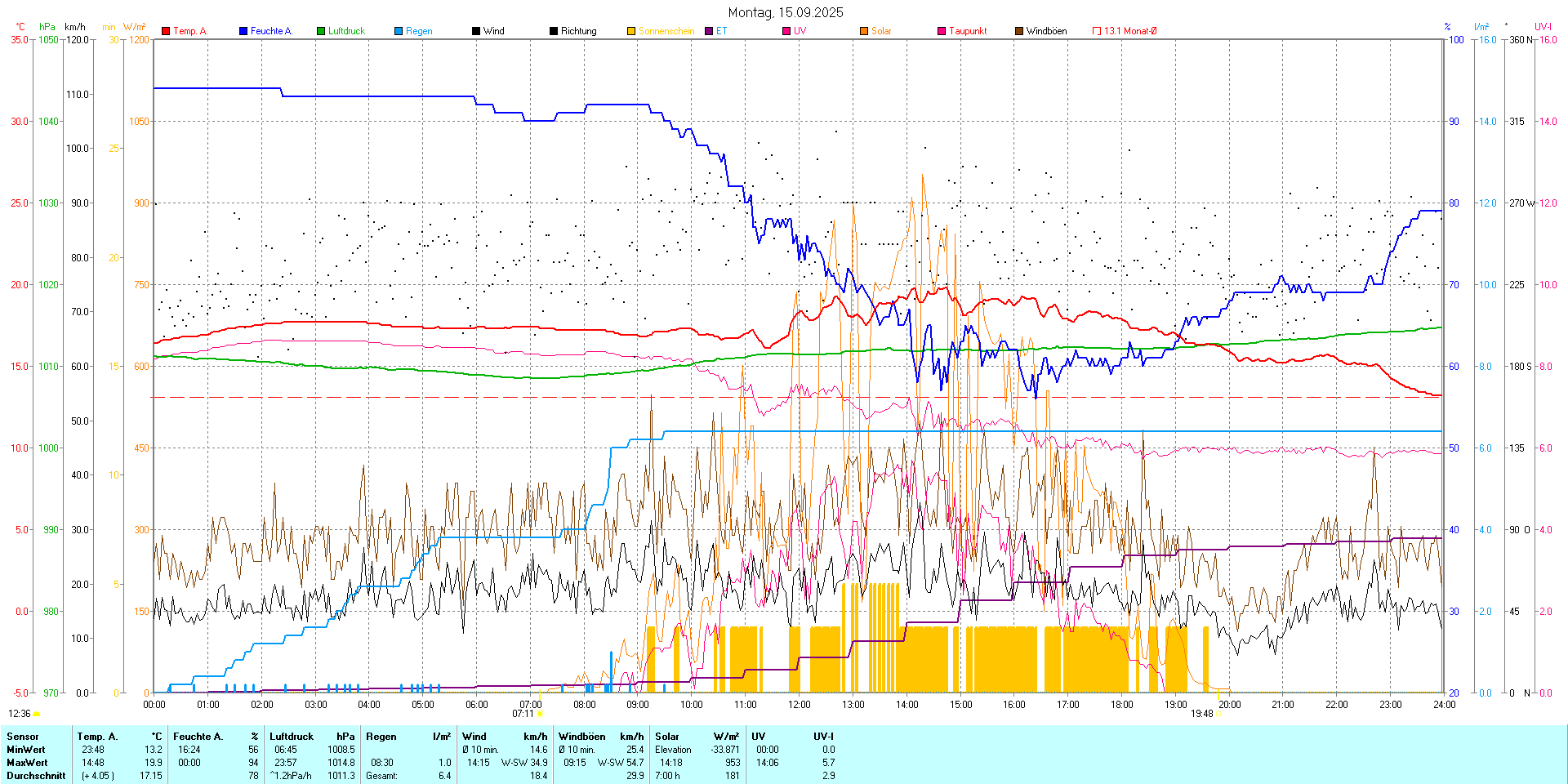Click the red Temp. A. legend square
Image resolution: width=1568 pixels, height=784 pixels.
pos(166,31)
